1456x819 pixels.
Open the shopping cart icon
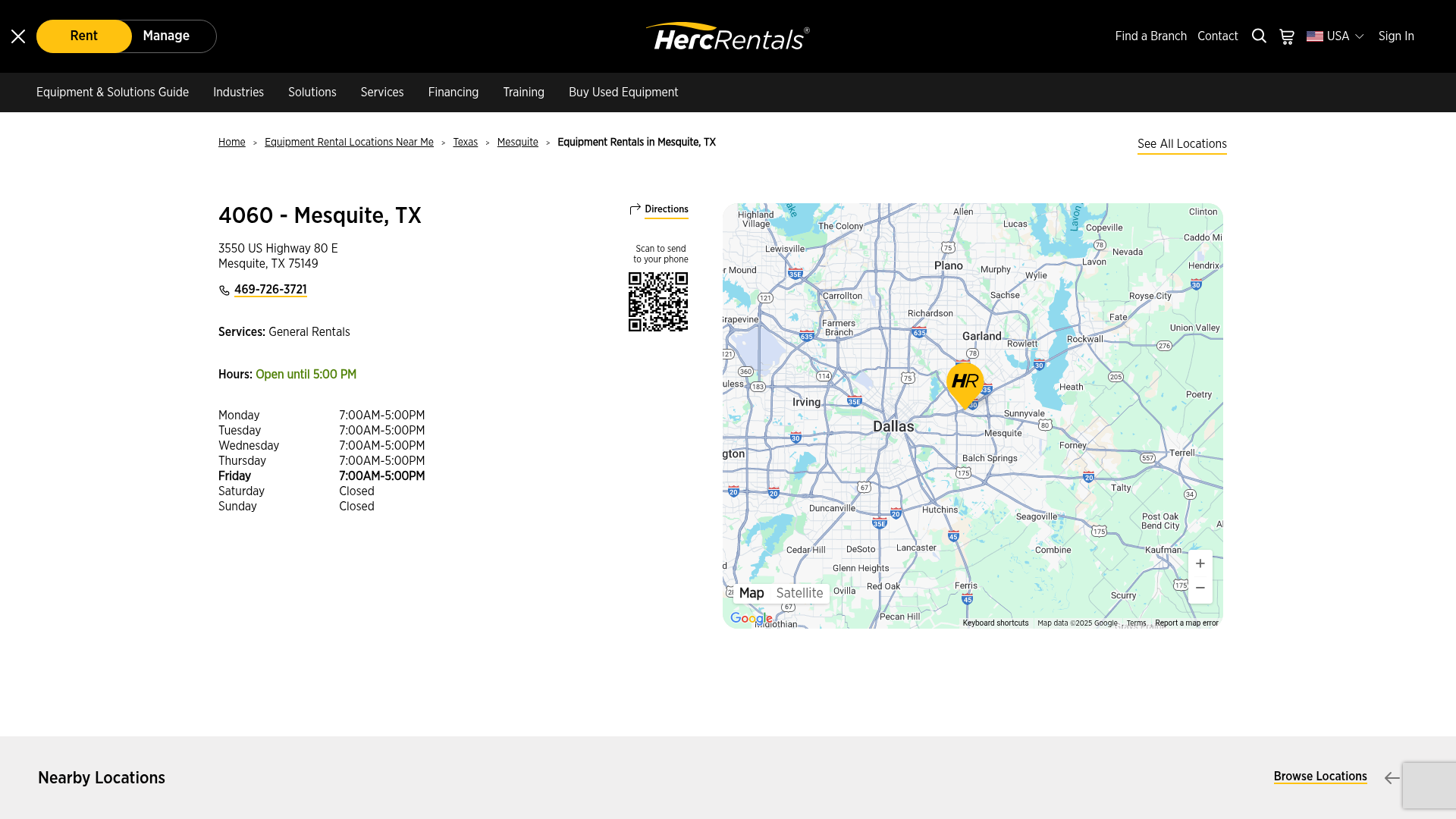[1287, 36]
